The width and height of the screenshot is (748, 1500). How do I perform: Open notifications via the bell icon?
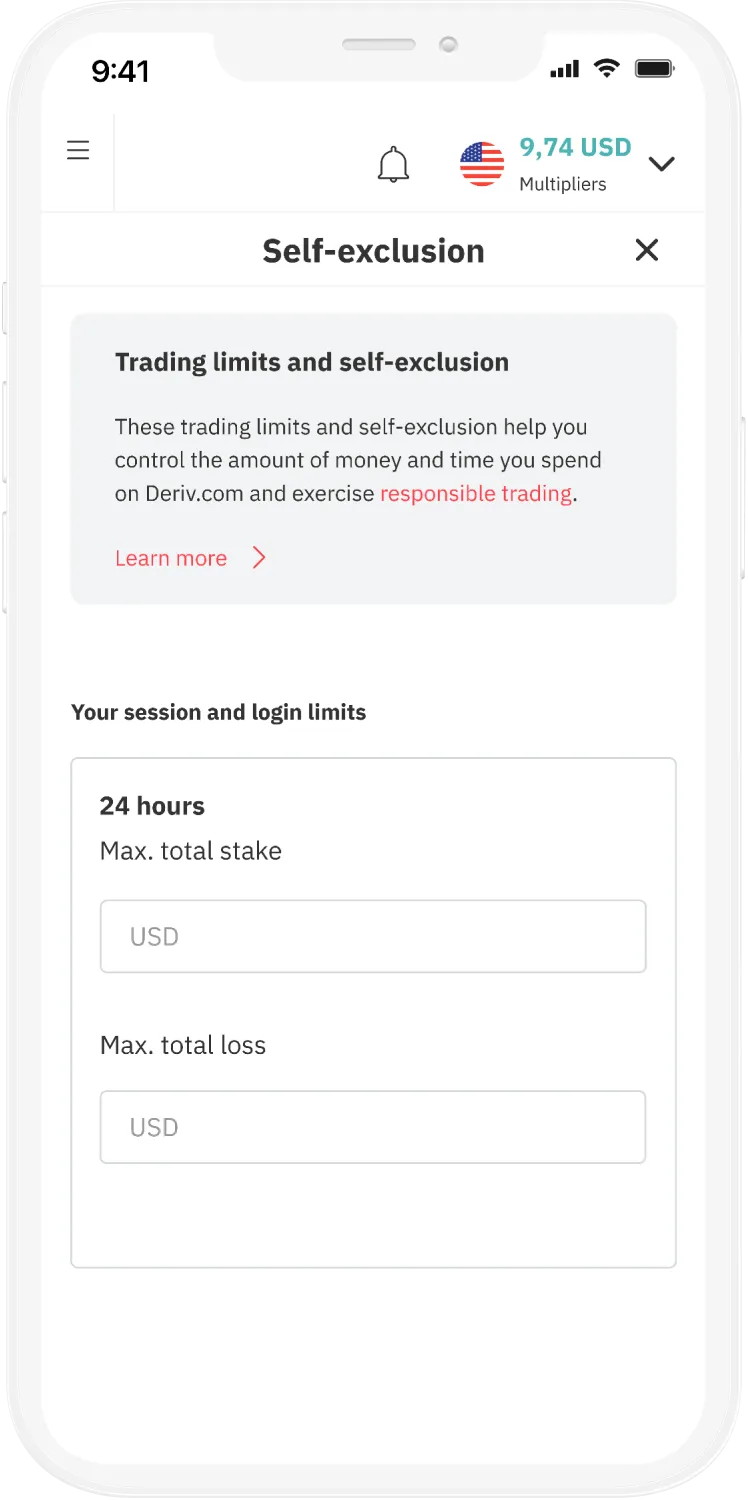coord(393,163)
